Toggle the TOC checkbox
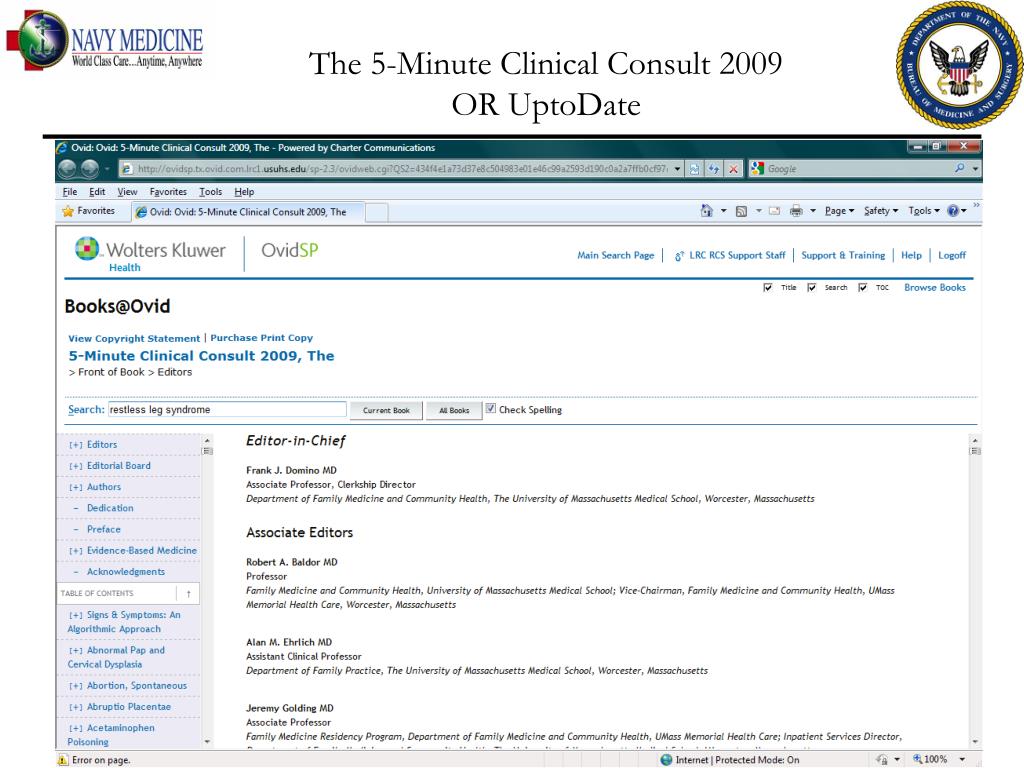Viewport: 1024px width, 768px height. (x=862, y=287)
